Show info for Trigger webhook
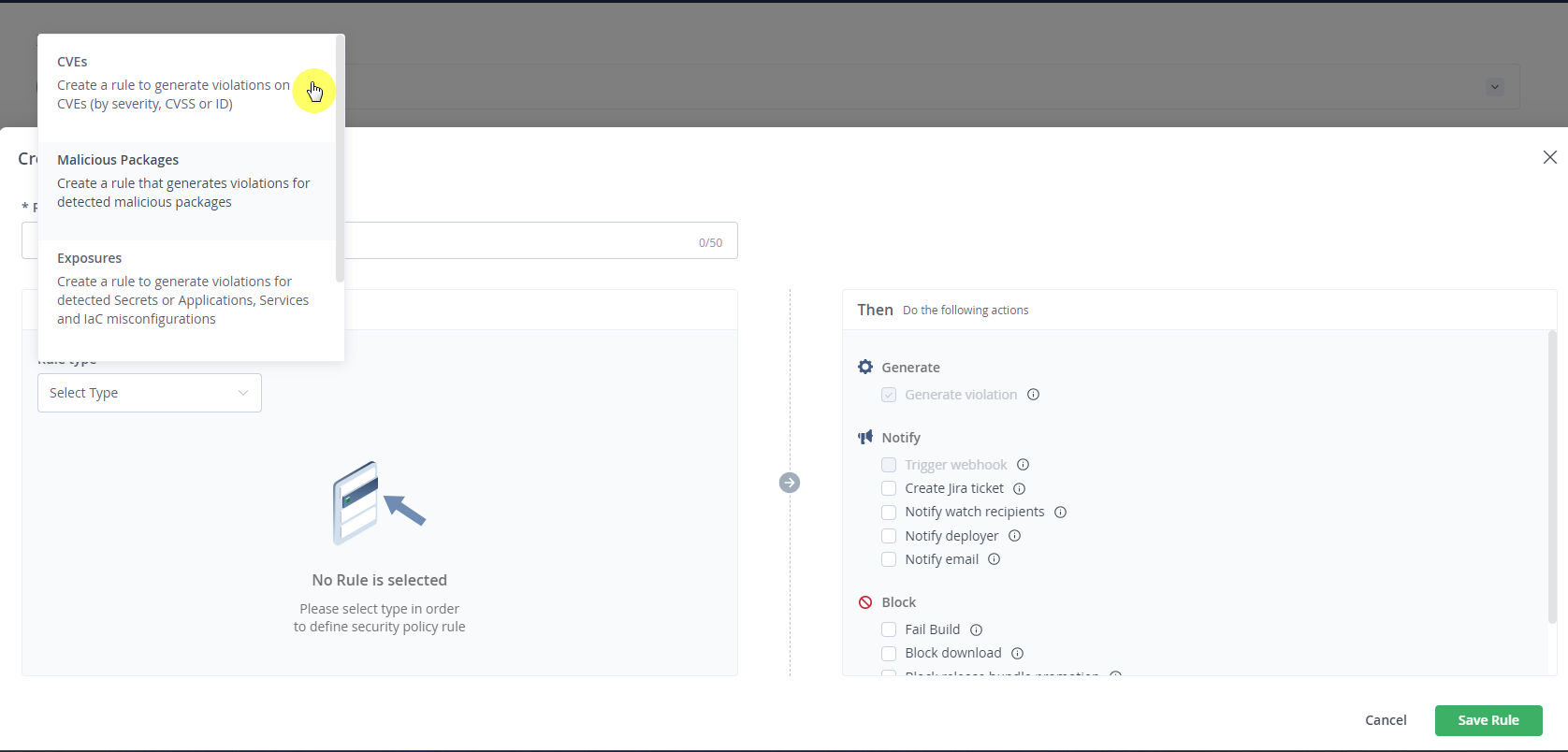Image resolution: width=1568 pixels, height=752 pixels. coord(1024,465)
